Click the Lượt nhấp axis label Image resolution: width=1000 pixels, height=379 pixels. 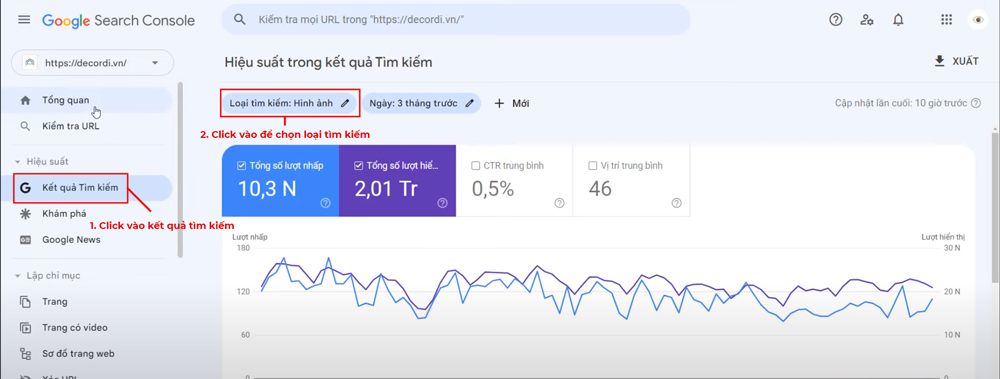click(250, 237)
